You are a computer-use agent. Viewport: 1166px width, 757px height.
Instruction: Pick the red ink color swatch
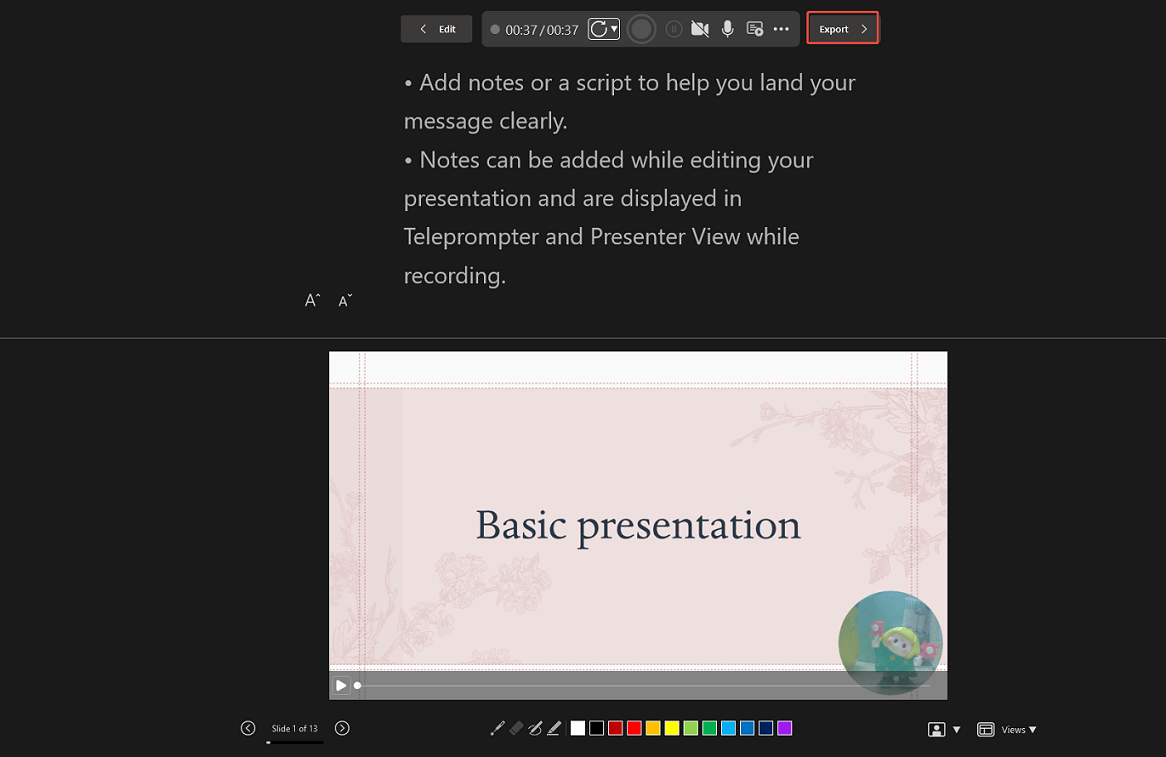[x=634, y=728]
